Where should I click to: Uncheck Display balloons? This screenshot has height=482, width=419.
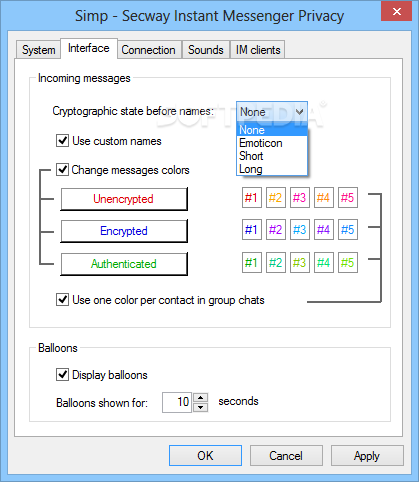pos(62,375)
